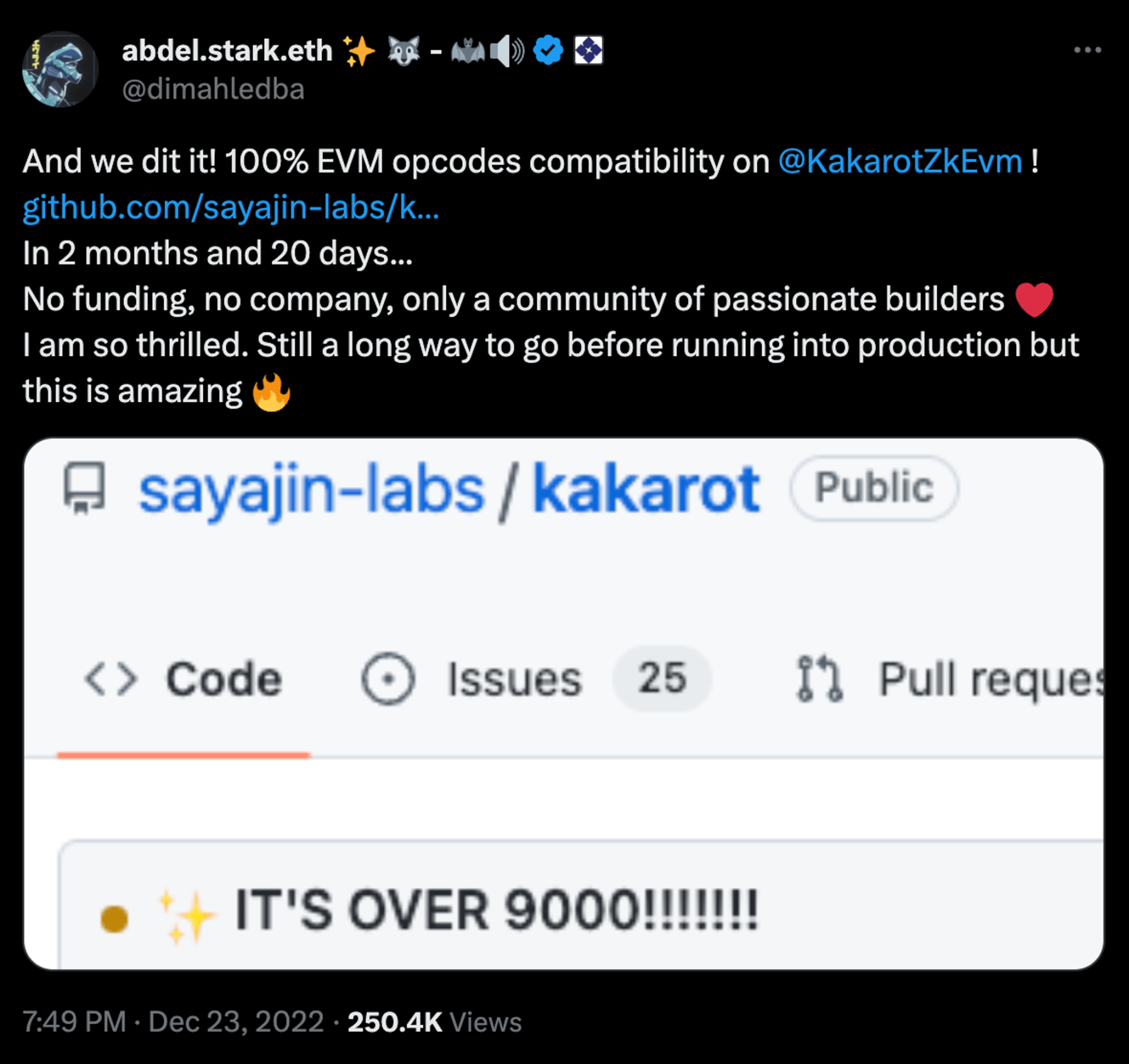This screenshot has height=1064, width=1129.
Task: Open the sayajin-labs organization link
Action: [x=312, y=490]
